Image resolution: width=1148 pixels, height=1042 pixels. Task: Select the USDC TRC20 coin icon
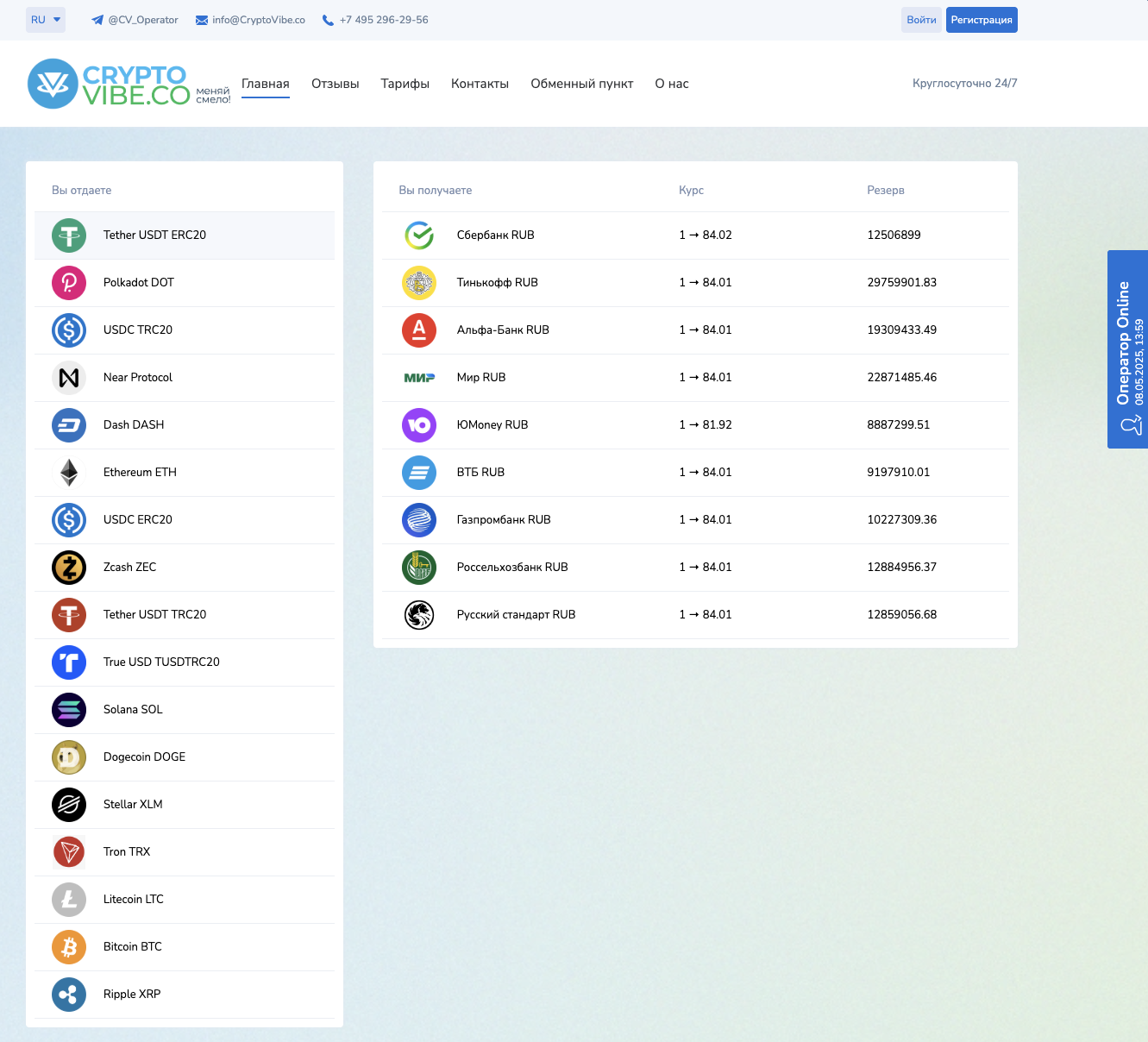(69, 330)
